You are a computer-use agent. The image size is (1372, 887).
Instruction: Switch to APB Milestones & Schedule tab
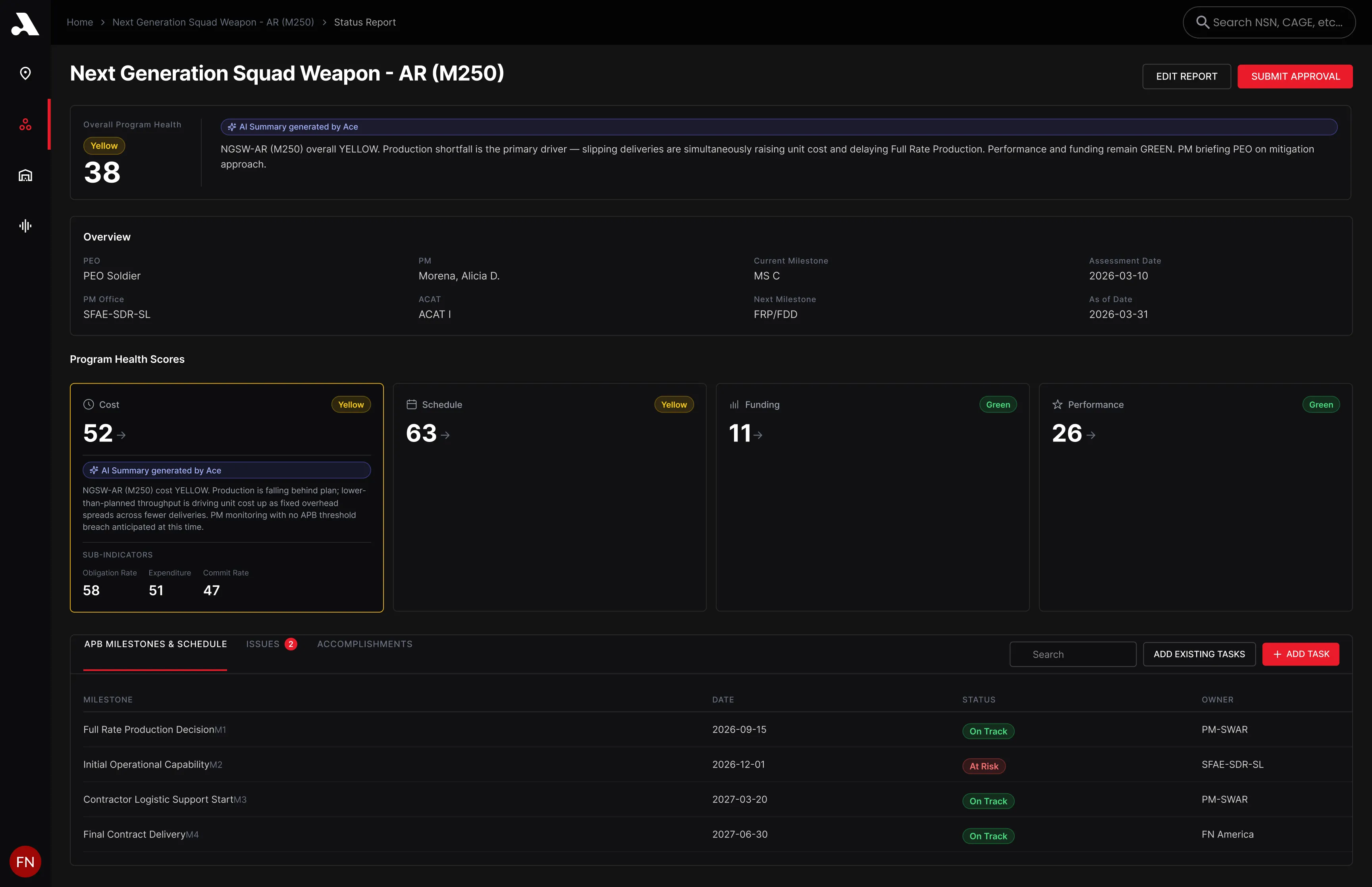point(156,644)
